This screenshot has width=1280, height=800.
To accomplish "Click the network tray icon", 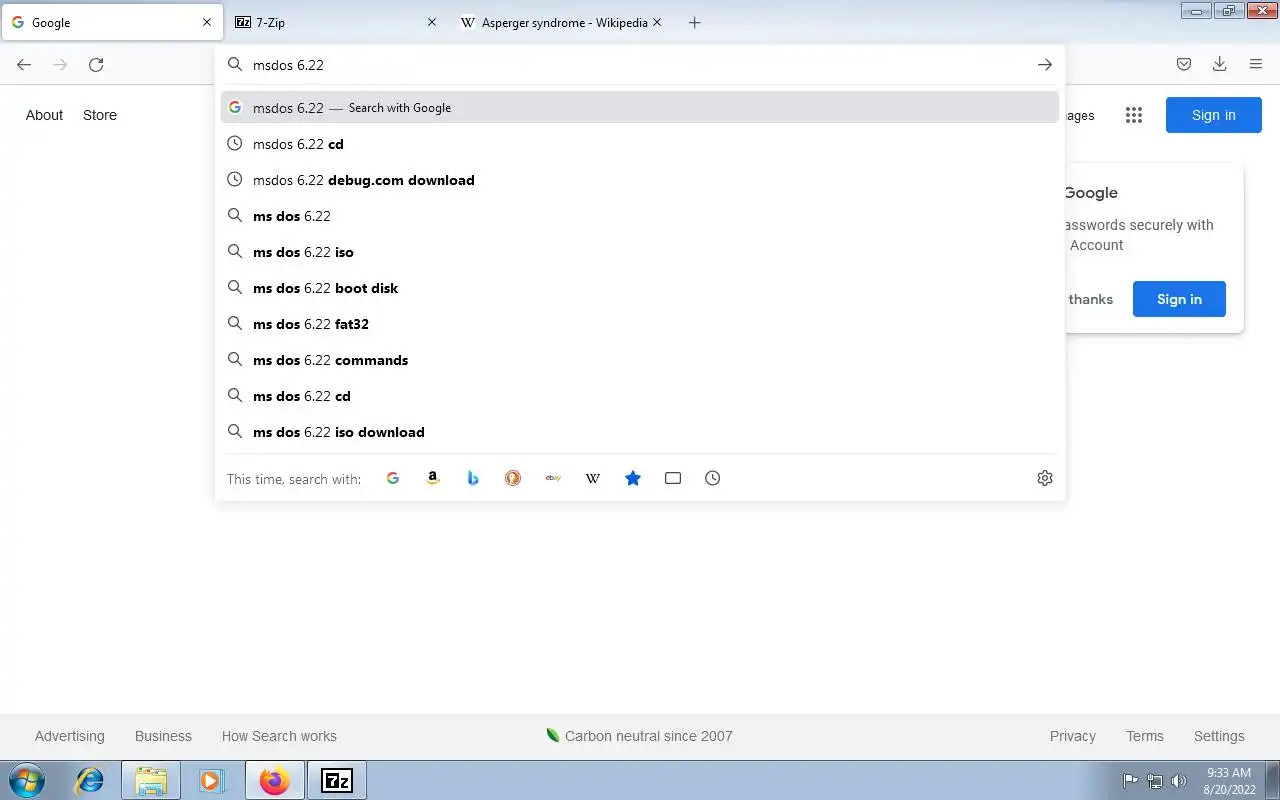I will click(1155, 781).
